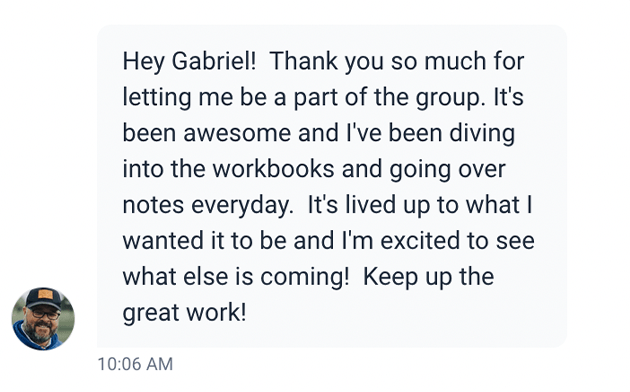Click the phrase 'great work!' on the last line
The height and width of the screenshot is (392, 630).
click(184, 314)
